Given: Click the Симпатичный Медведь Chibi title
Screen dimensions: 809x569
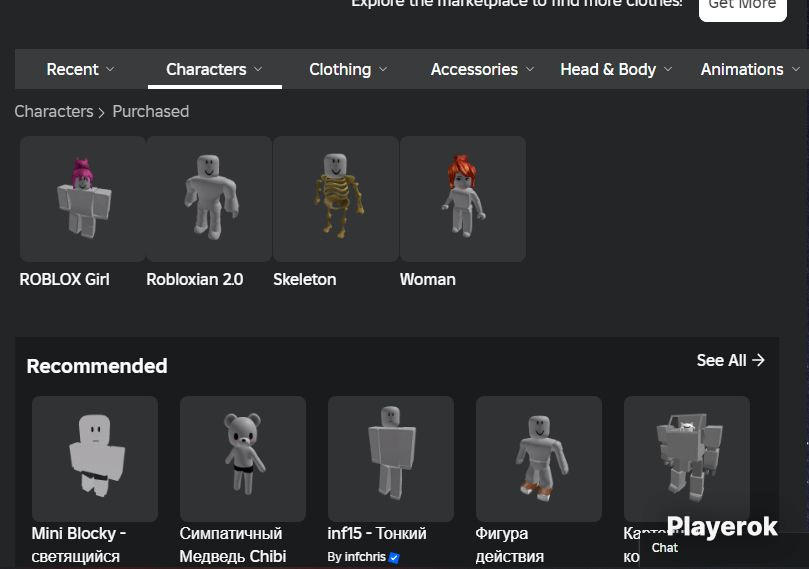Looking at the screenshot, I should click(233, 545).
